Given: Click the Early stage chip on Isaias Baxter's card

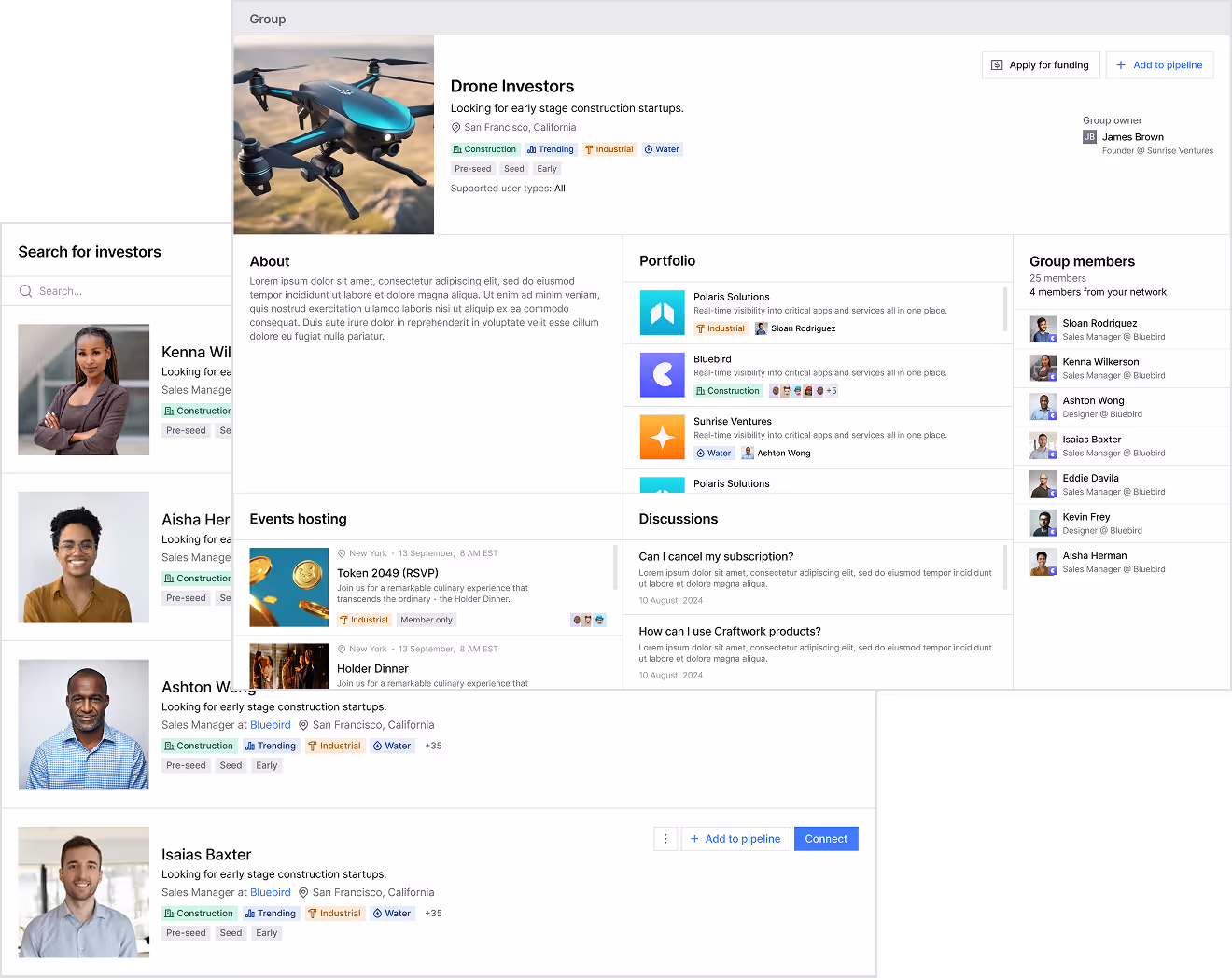Looking at the screenshot, I should [x=267, y=933].
